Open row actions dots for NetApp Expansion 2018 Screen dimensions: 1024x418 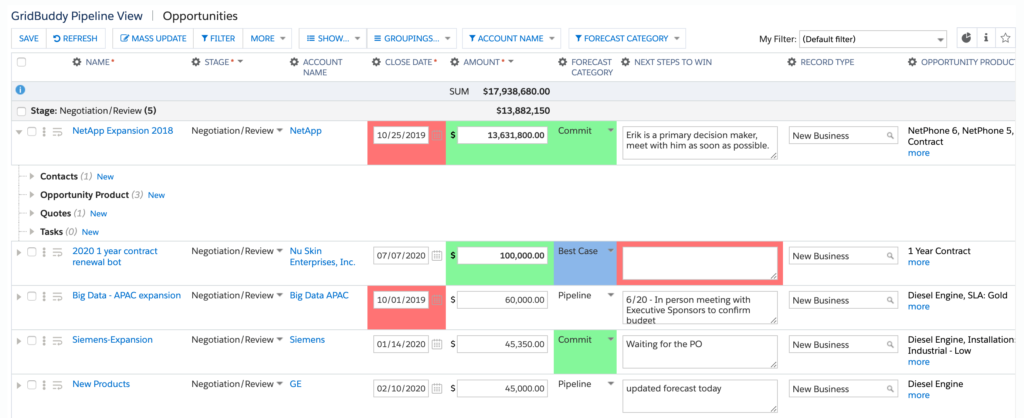click(44, 131)
